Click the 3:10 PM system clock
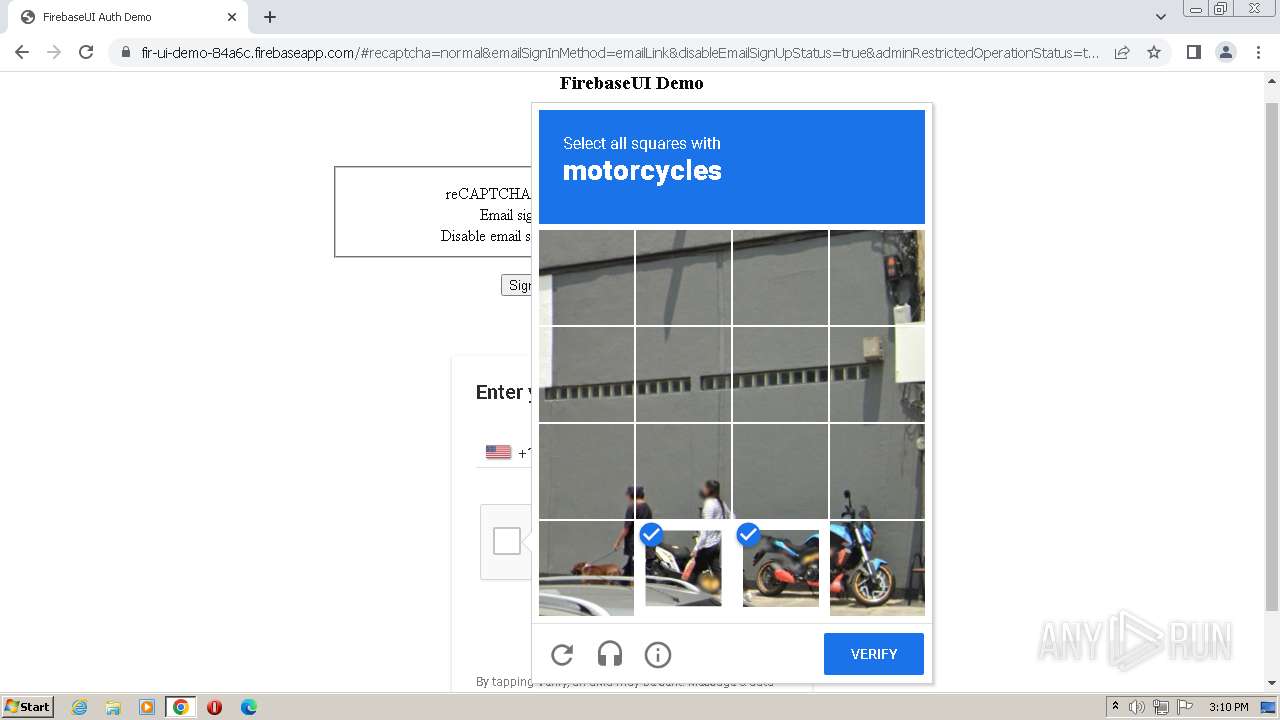The height and width of the screenshot is (720, 1280). (x=1228, y=707)
